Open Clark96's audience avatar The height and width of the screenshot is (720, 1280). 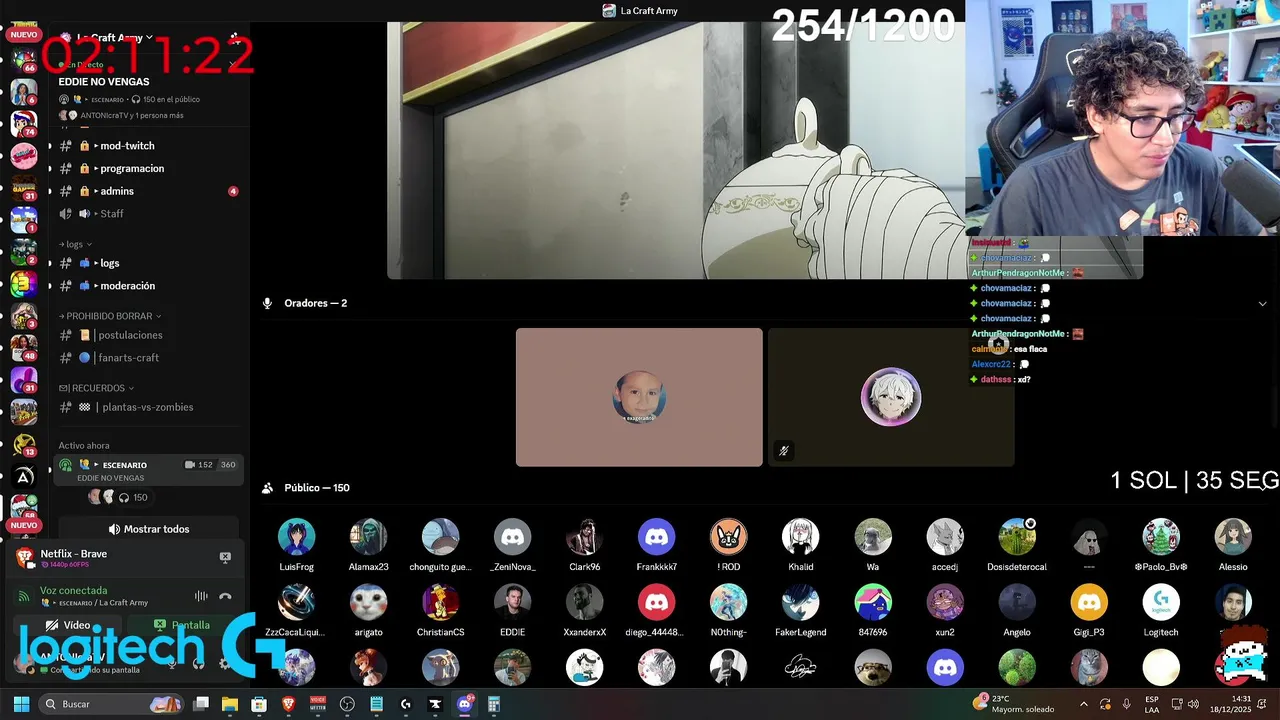pos(584,537)
